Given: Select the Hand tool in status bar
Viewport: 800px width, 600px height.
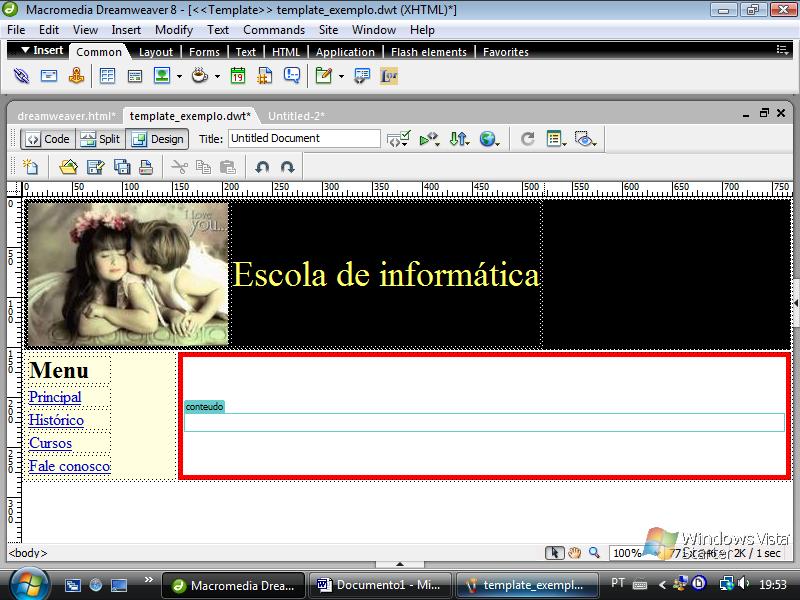Looking at the screenshot, I should (575, 553).
